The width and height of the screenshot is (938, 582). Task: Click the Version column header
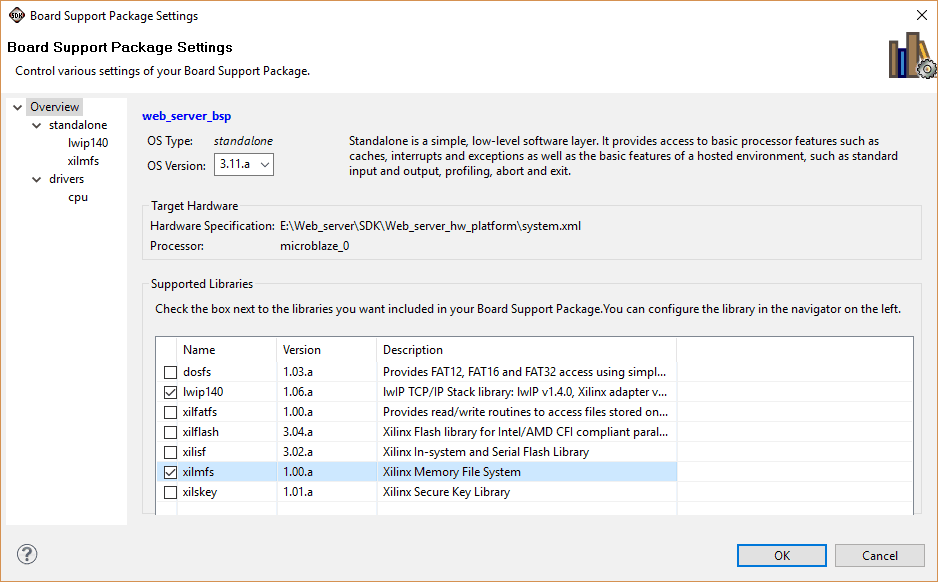click(x=302, y=350)
